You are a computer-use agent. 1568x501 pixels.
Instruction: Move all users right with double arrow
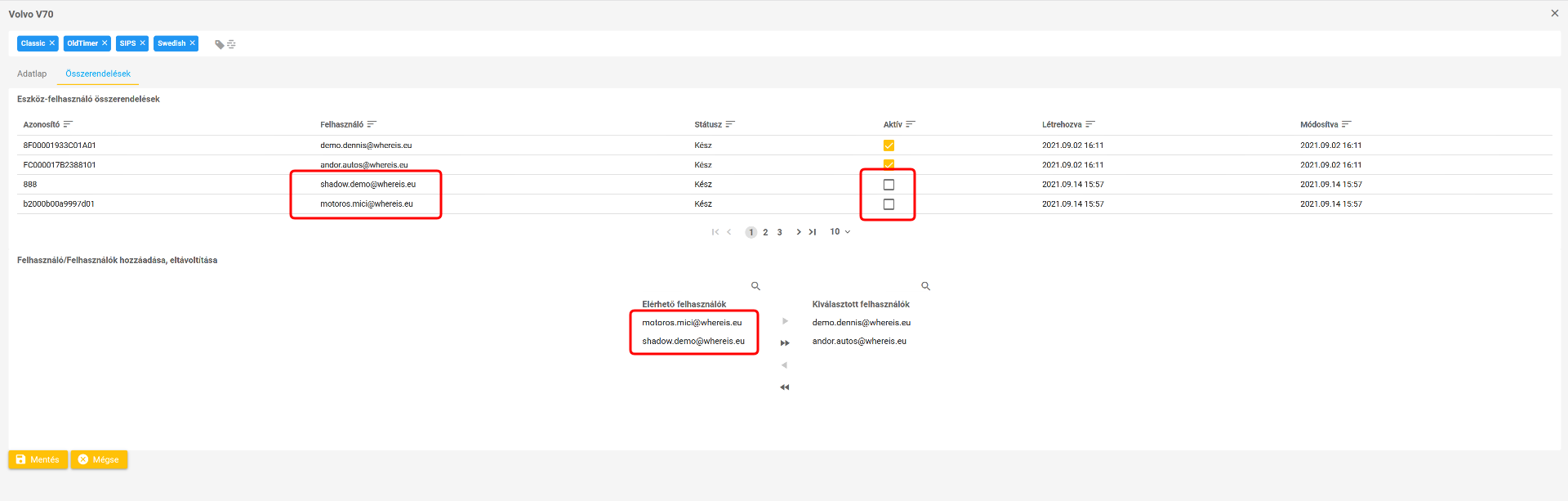coord(785,343)
